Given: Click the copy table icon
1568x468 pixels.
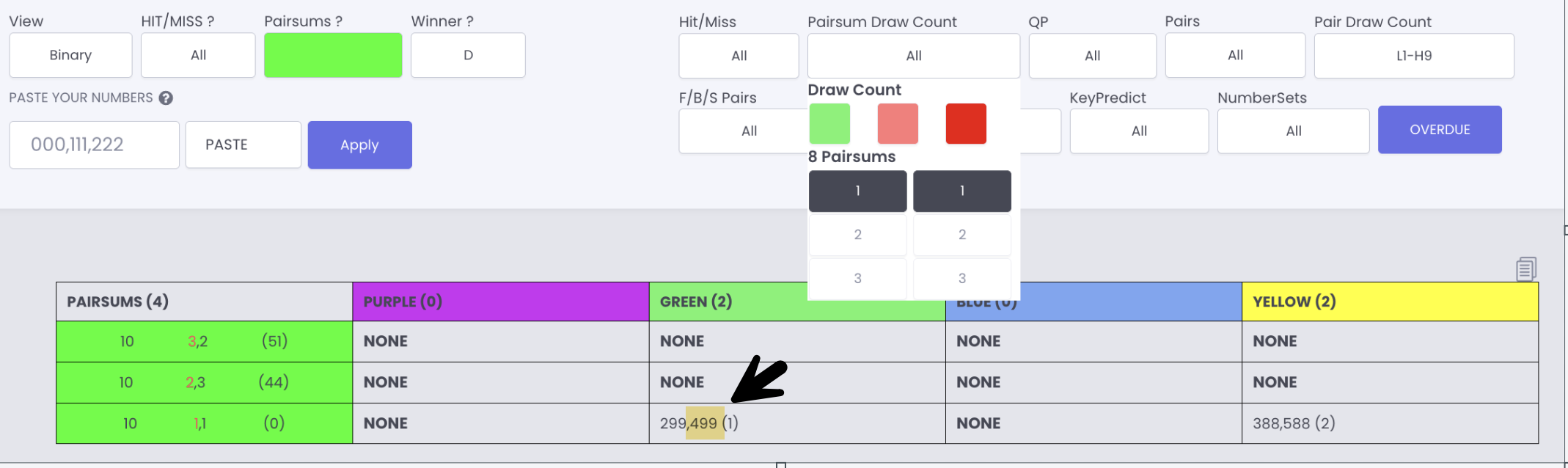Looking at the screenshot, I should coord(1526,268).
